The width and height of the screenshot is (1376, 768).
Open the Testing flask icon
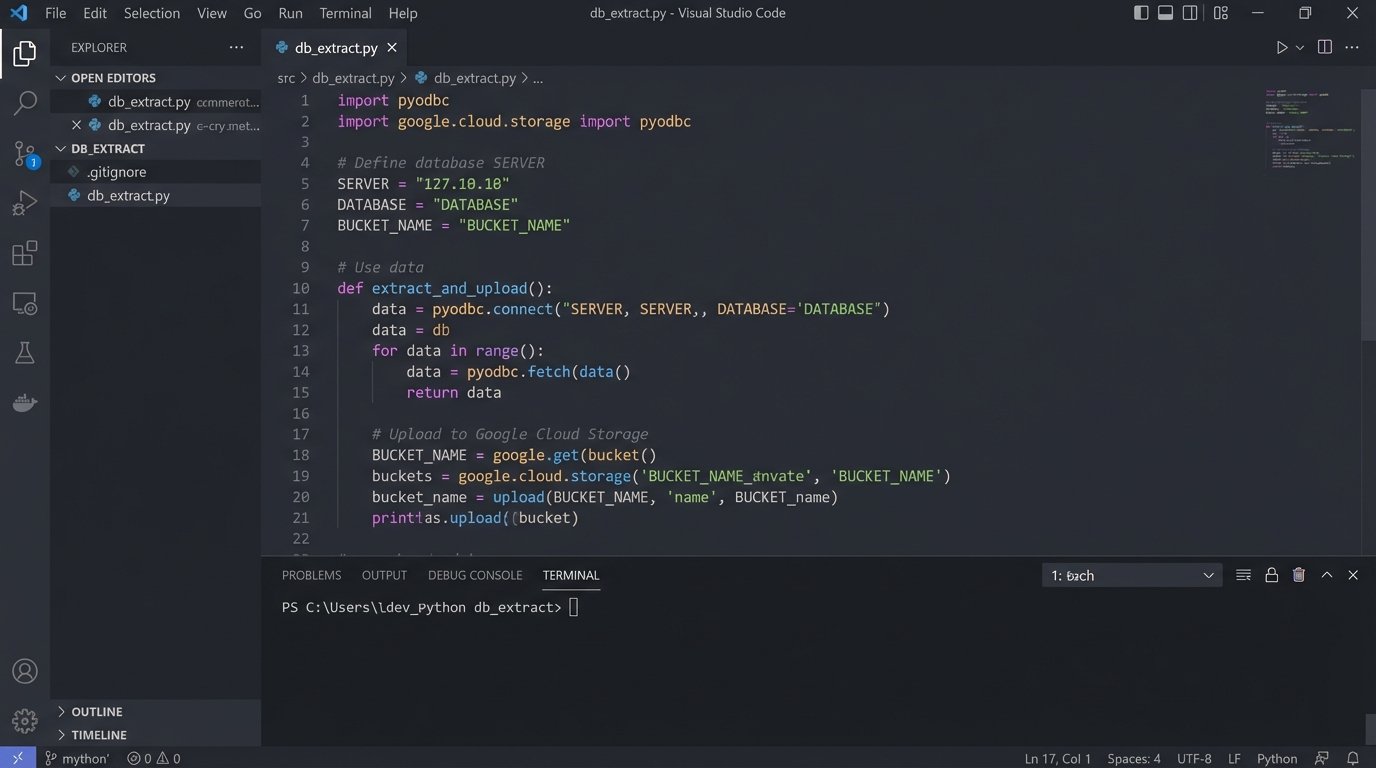pos(25,353)
